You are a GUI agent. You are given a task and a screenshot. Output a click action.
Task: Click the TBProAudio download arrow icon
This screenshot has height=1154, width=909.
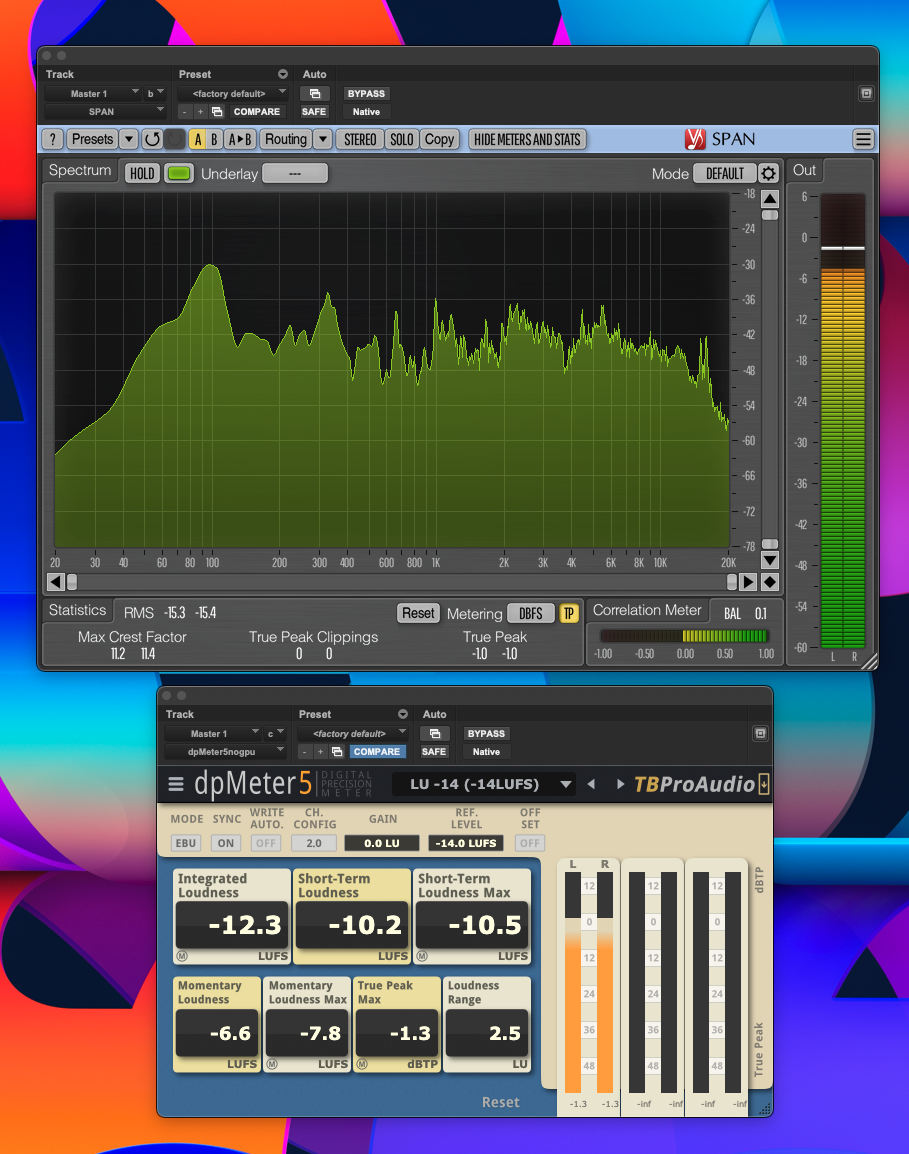[764, 784]
